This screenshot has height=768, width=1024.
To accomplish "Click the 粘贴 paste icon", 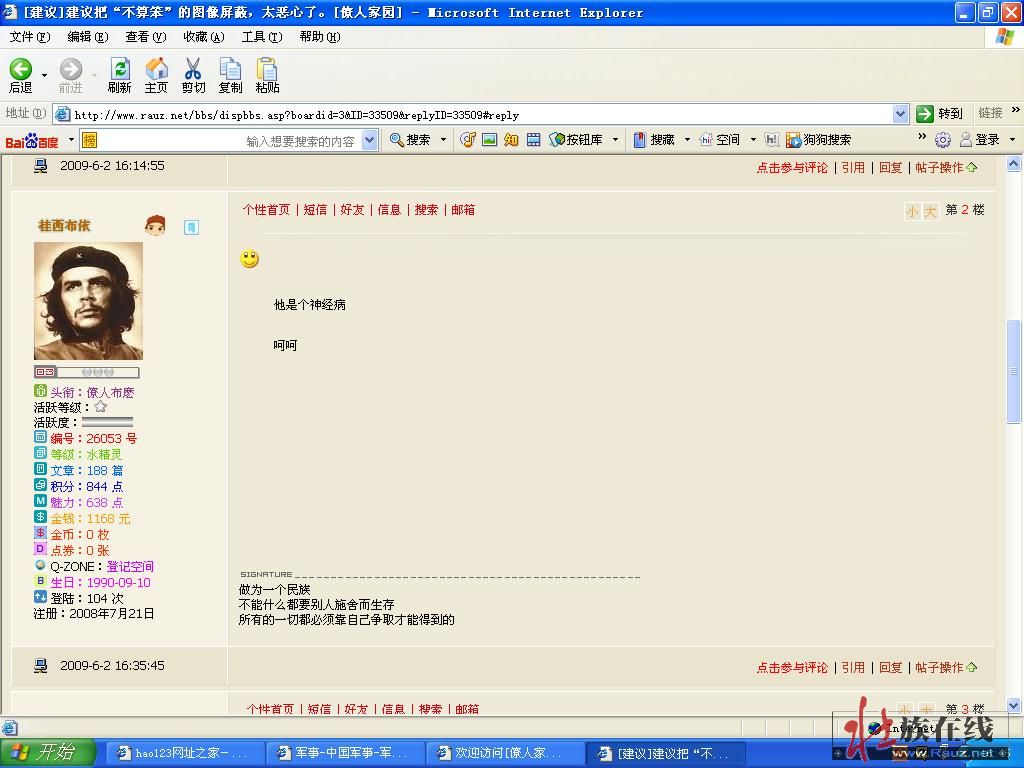I will pos(267,70).
